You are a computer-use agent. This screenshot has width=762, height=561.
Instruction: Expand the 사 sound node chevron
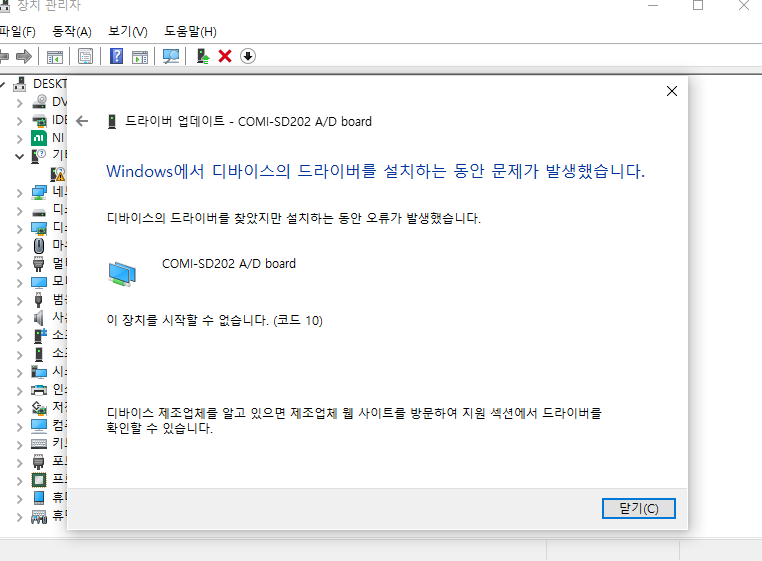point(19,318)
